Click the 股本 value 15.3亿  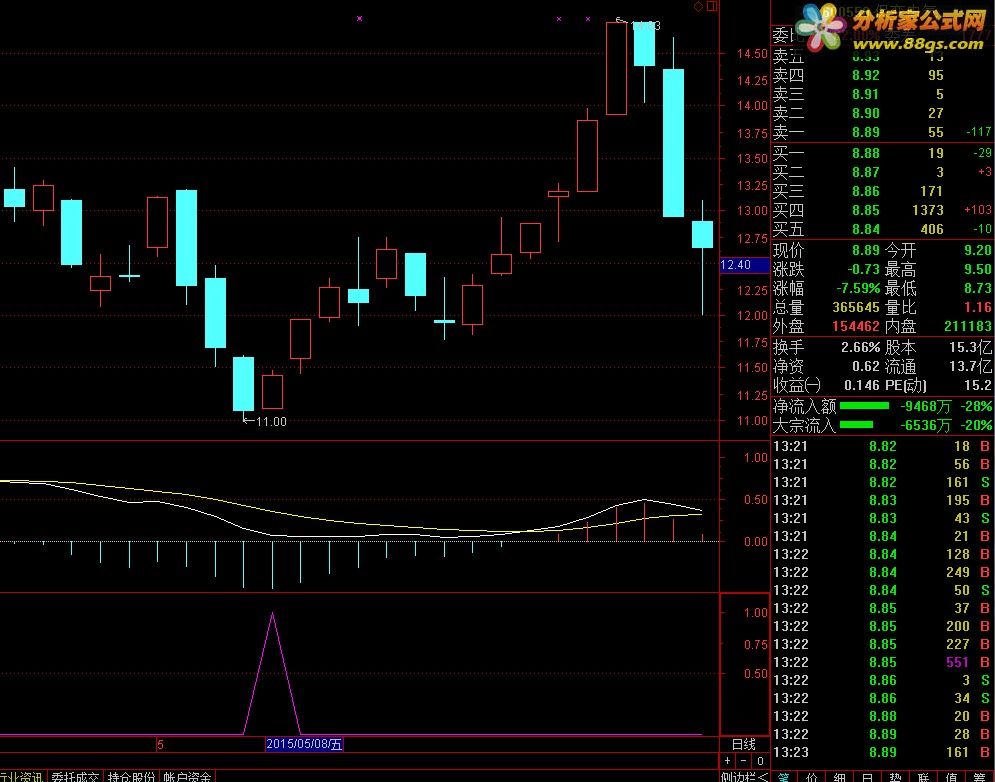point(971,347)
